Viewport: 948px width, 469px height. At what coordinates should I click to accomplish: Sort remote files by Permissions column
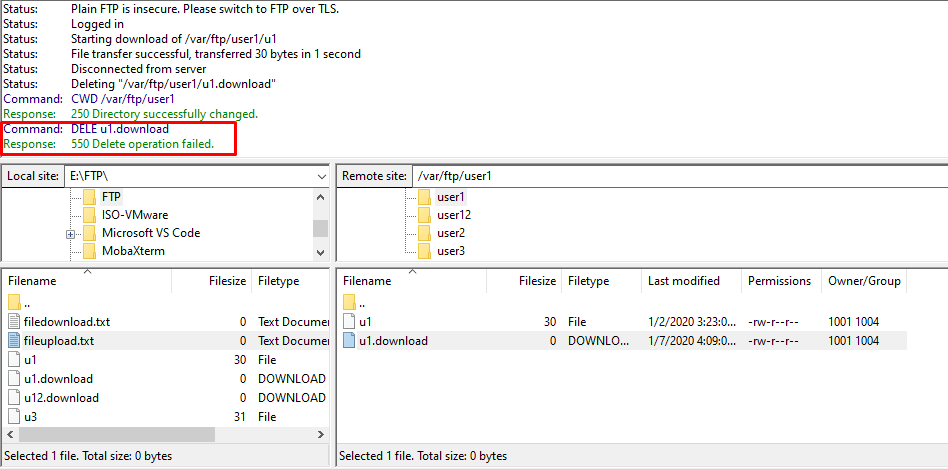781,281
